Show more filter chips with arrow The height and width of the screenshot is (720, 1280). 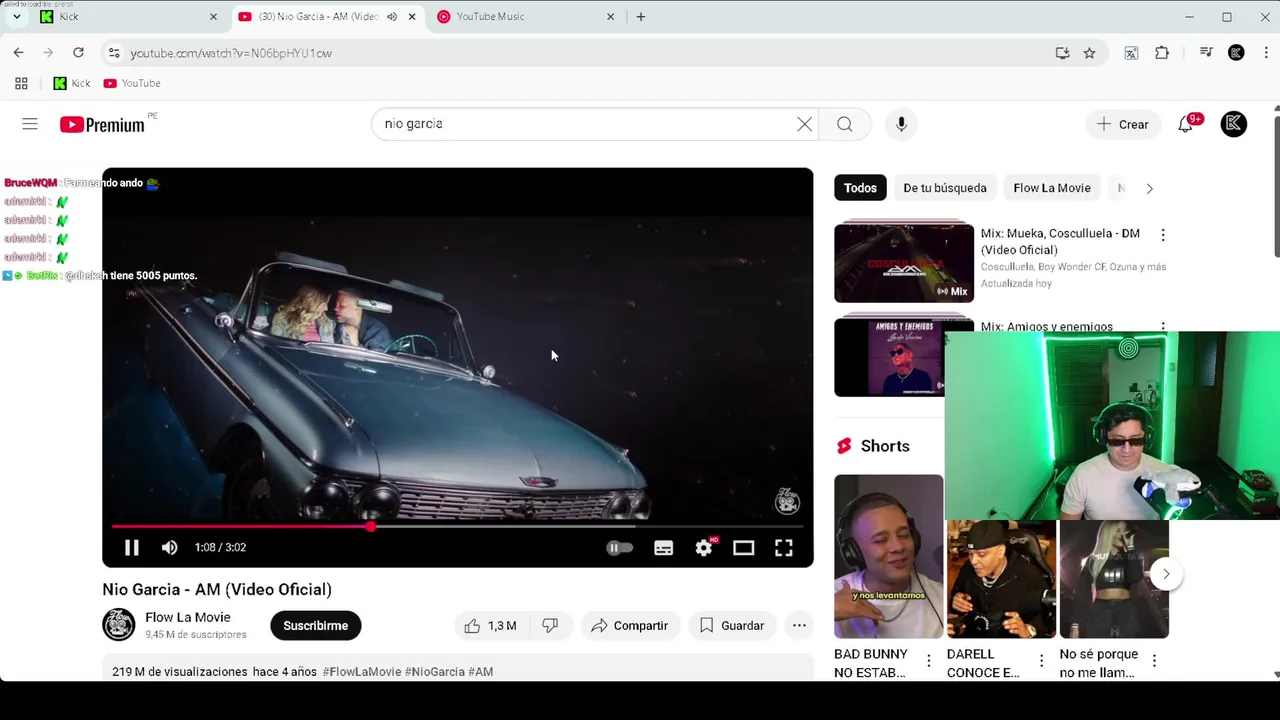1149,188
